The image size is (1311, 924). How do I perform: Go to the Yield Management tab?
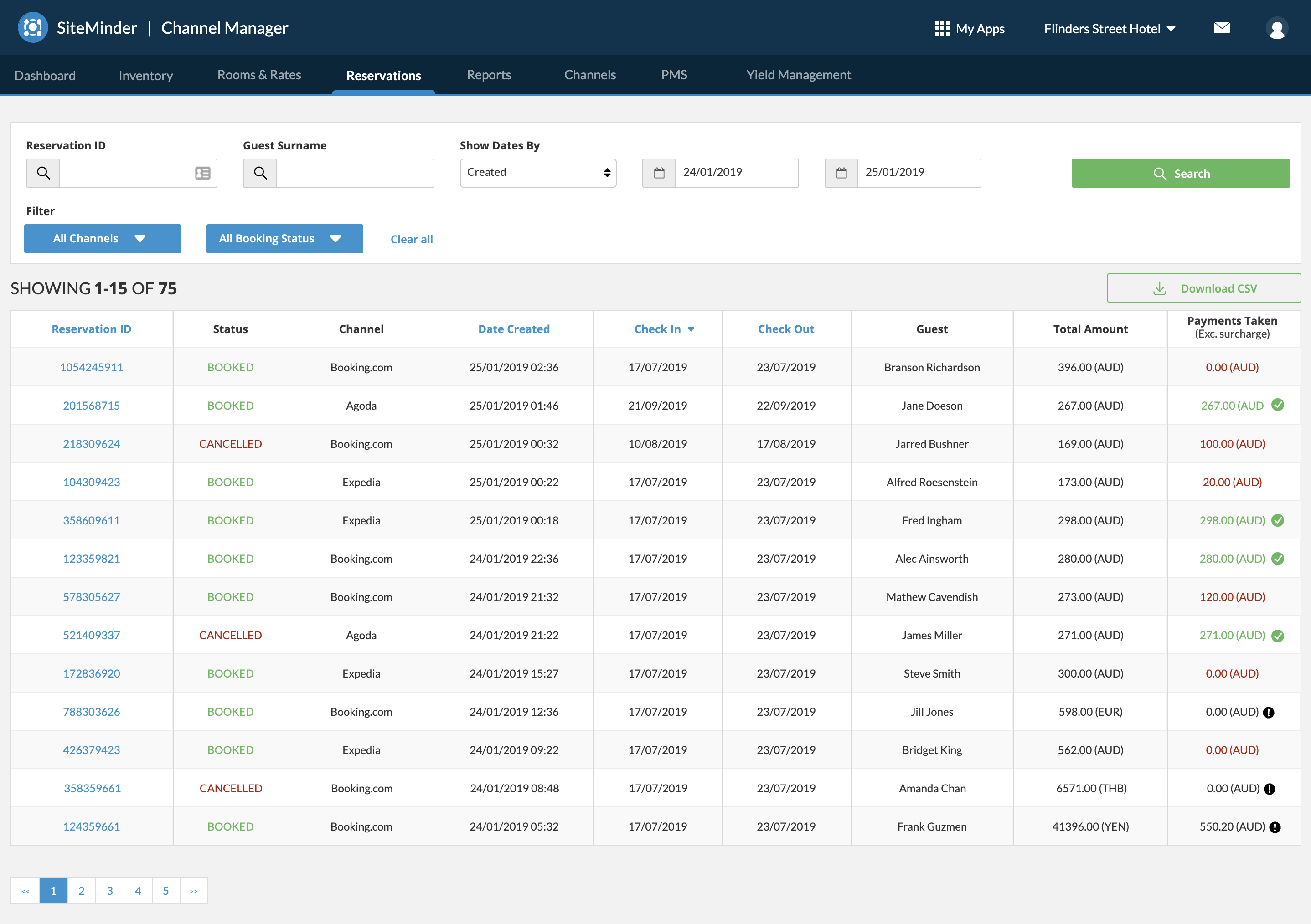click(x=798, y=75)
